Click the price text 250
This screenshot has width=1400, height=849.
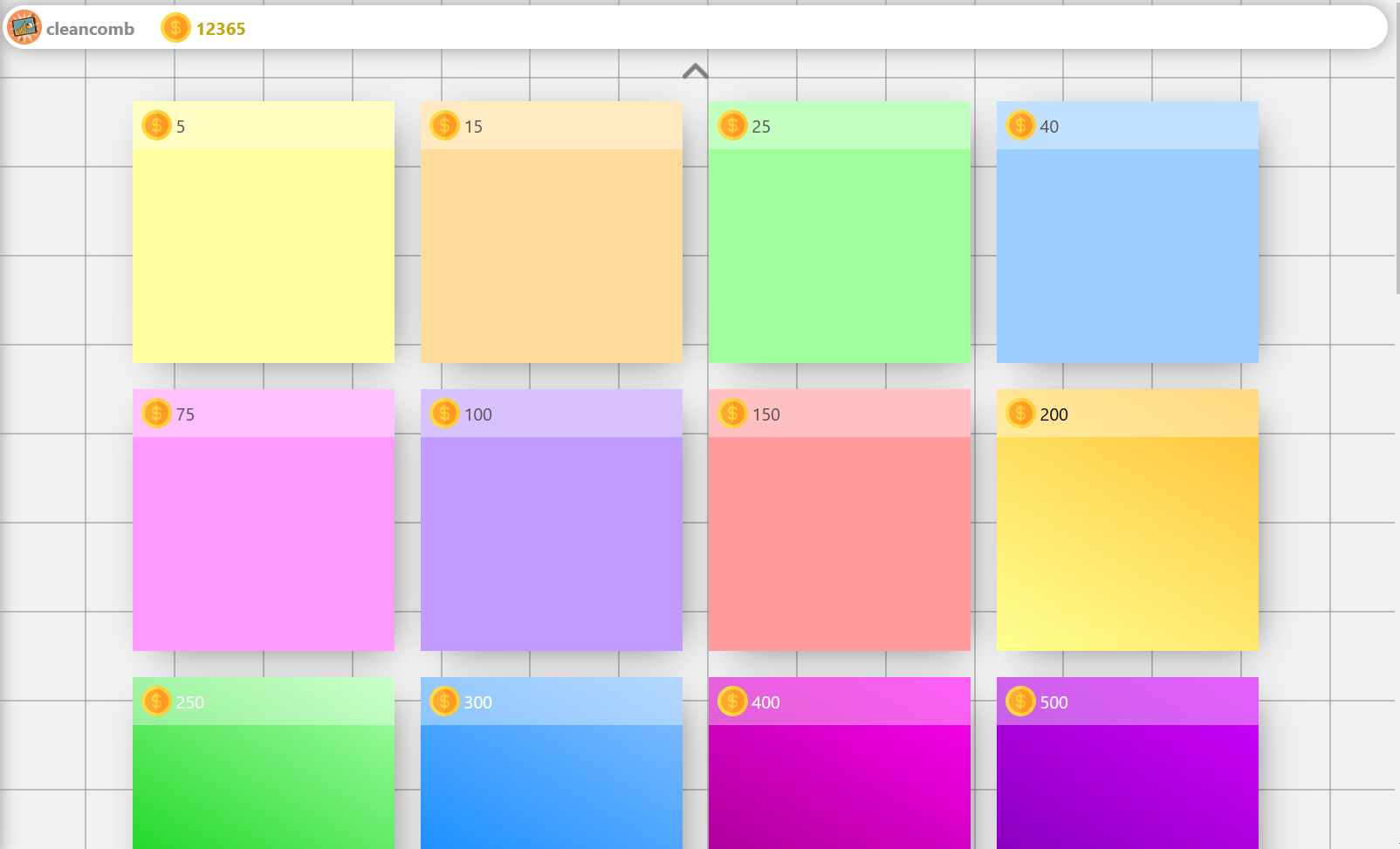point(190,702)
